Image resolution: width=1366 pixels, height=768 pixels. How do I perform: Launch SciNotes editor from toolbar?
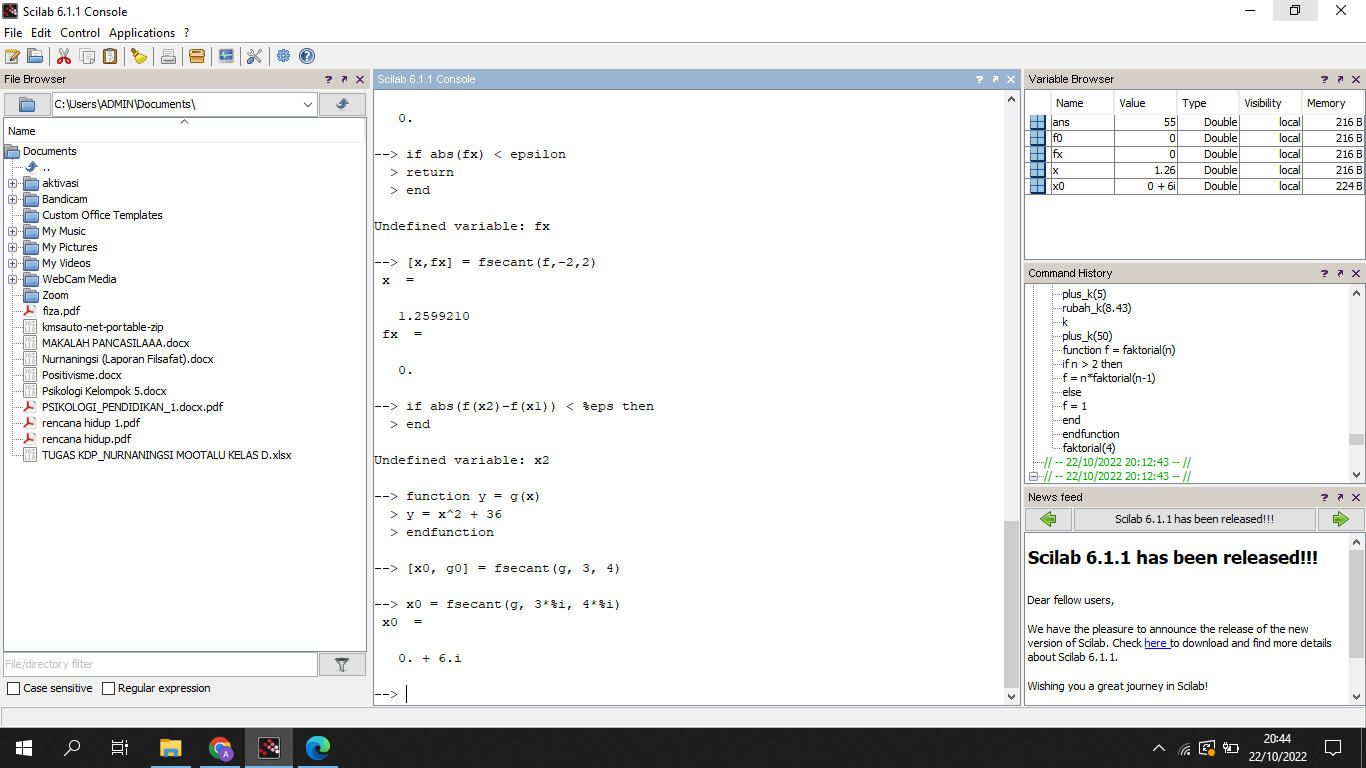[x=12, y=56]
